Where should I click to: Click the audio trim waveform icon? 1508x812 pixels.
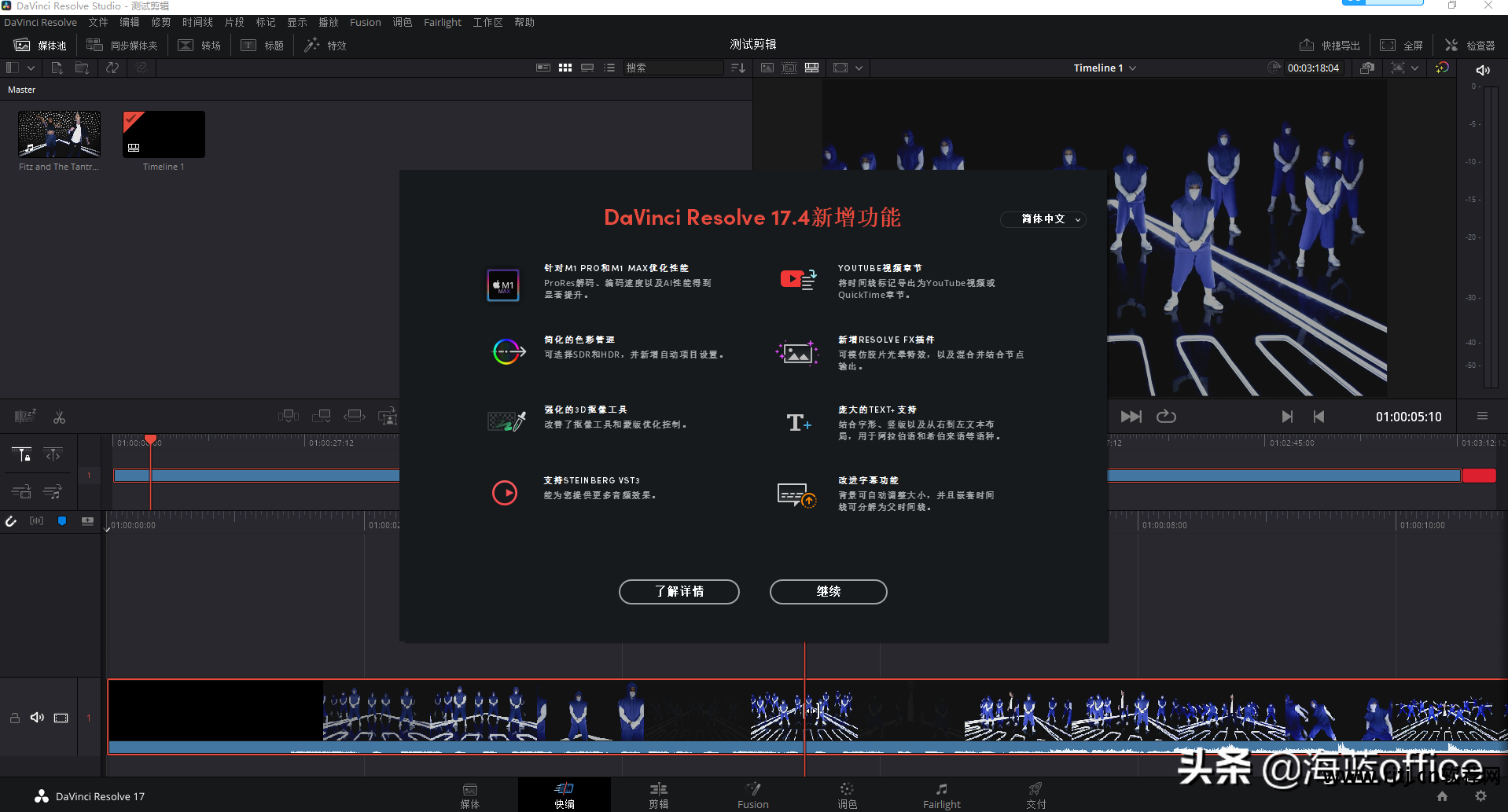pos(36,521)
